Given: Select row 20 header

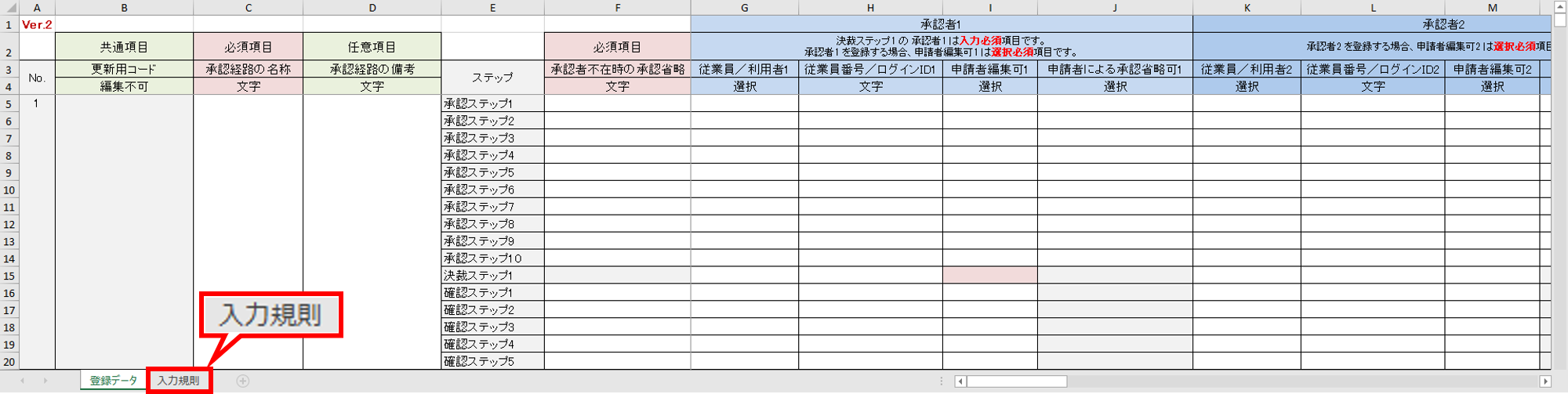Looking at the screenshot, I should 9,361.
